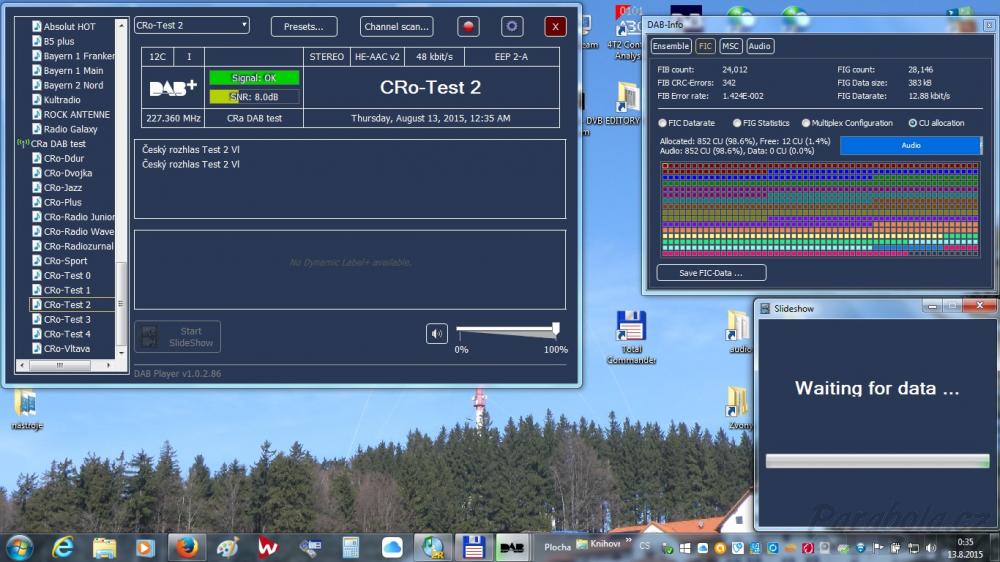Click Save FIC-Data button

point(711,273)
